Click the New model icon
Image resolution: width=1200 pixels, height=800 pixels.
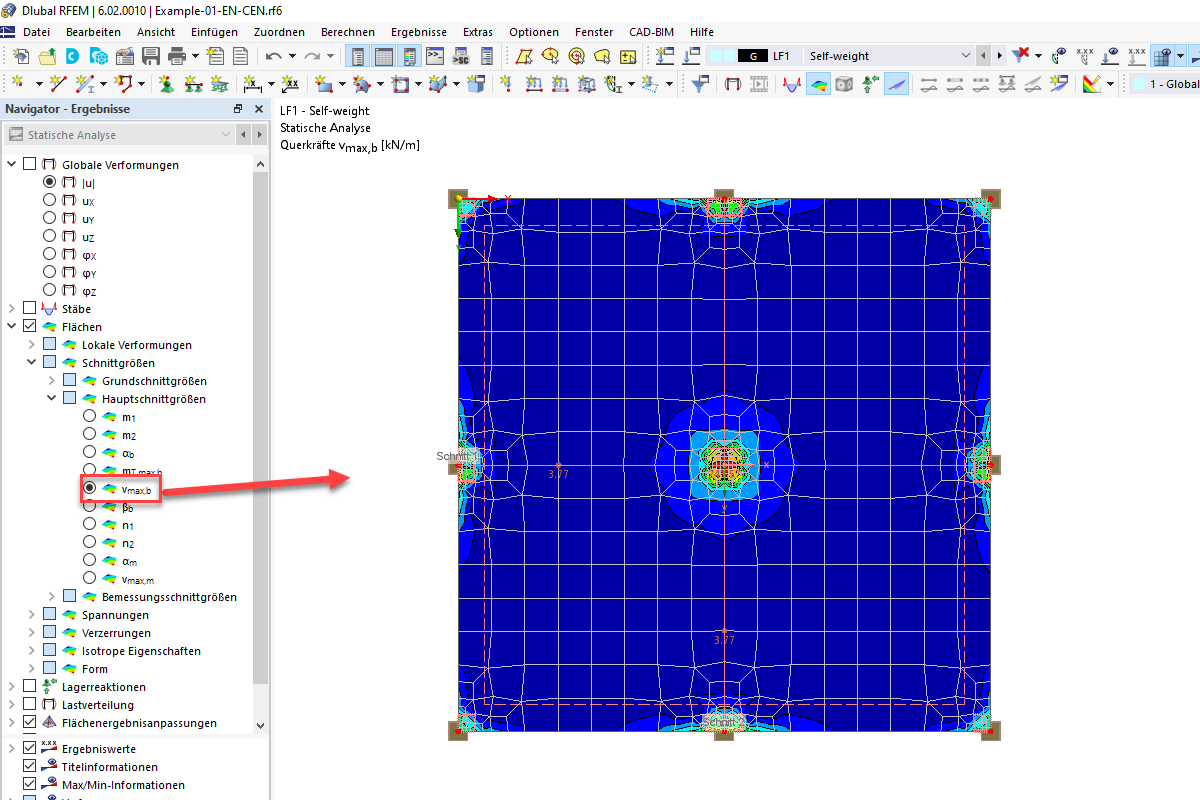click(21, 56)
